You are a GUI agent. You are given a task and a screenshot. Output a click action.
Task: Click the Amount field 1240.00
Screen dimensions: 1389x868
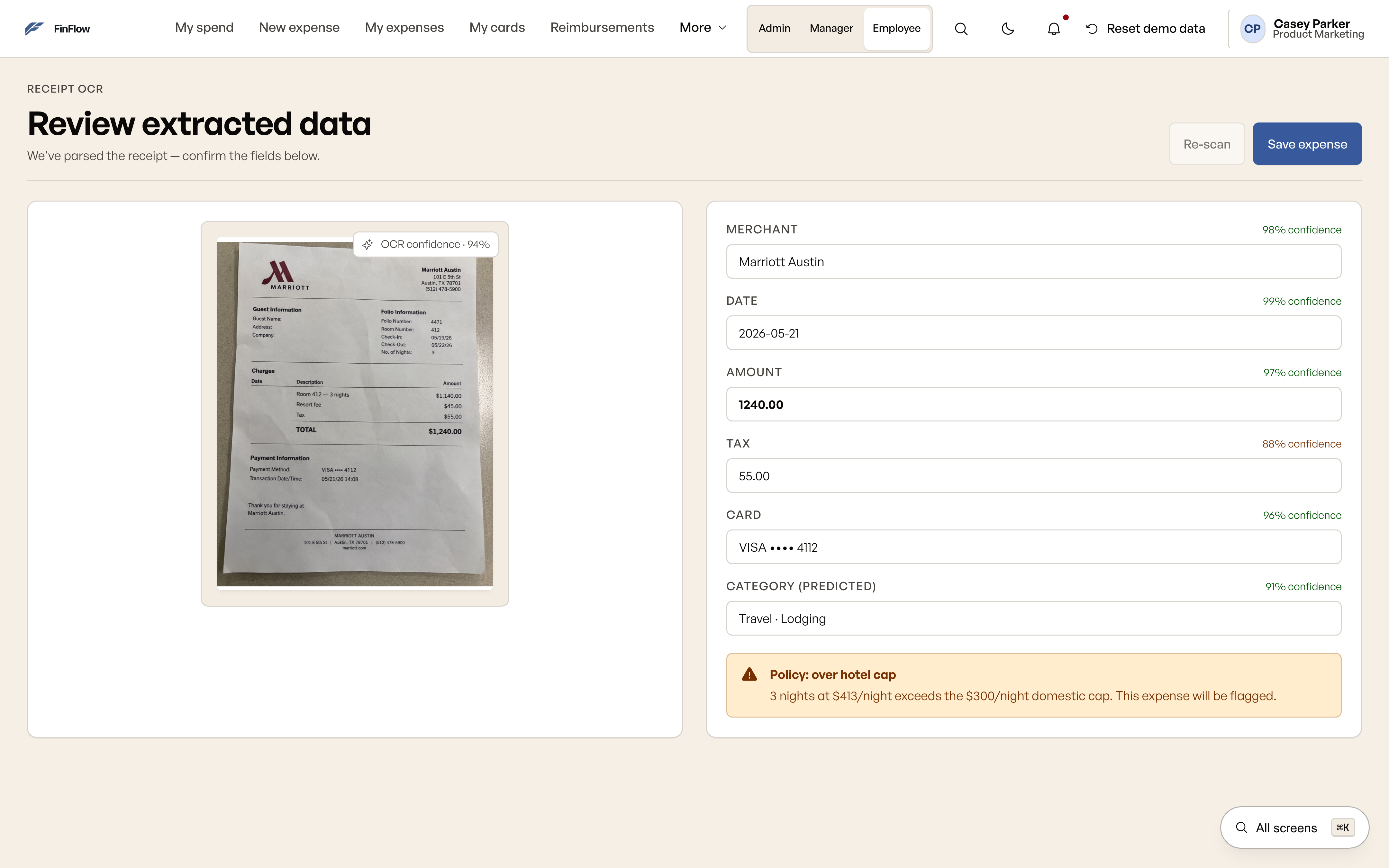click(1034, 405)
